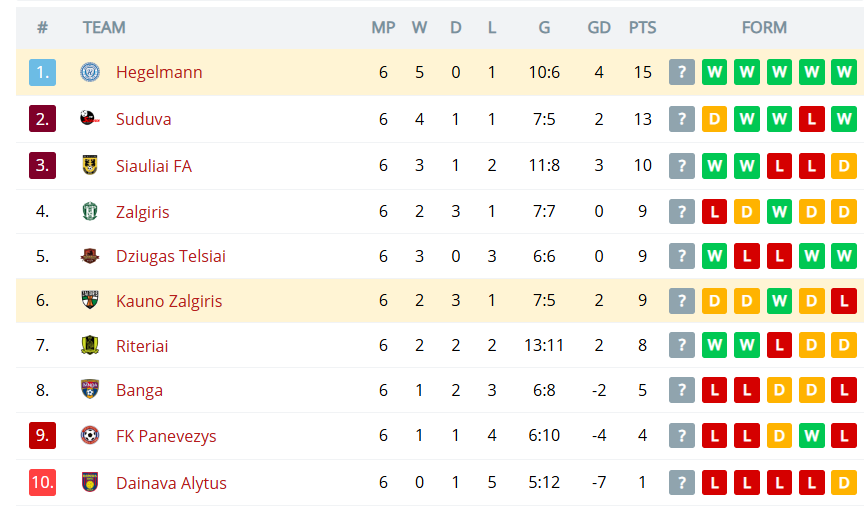Click the FK Panevezys football logo
Image resolution: width=868 pixels, height=517 pixels.
coord(90,436)
